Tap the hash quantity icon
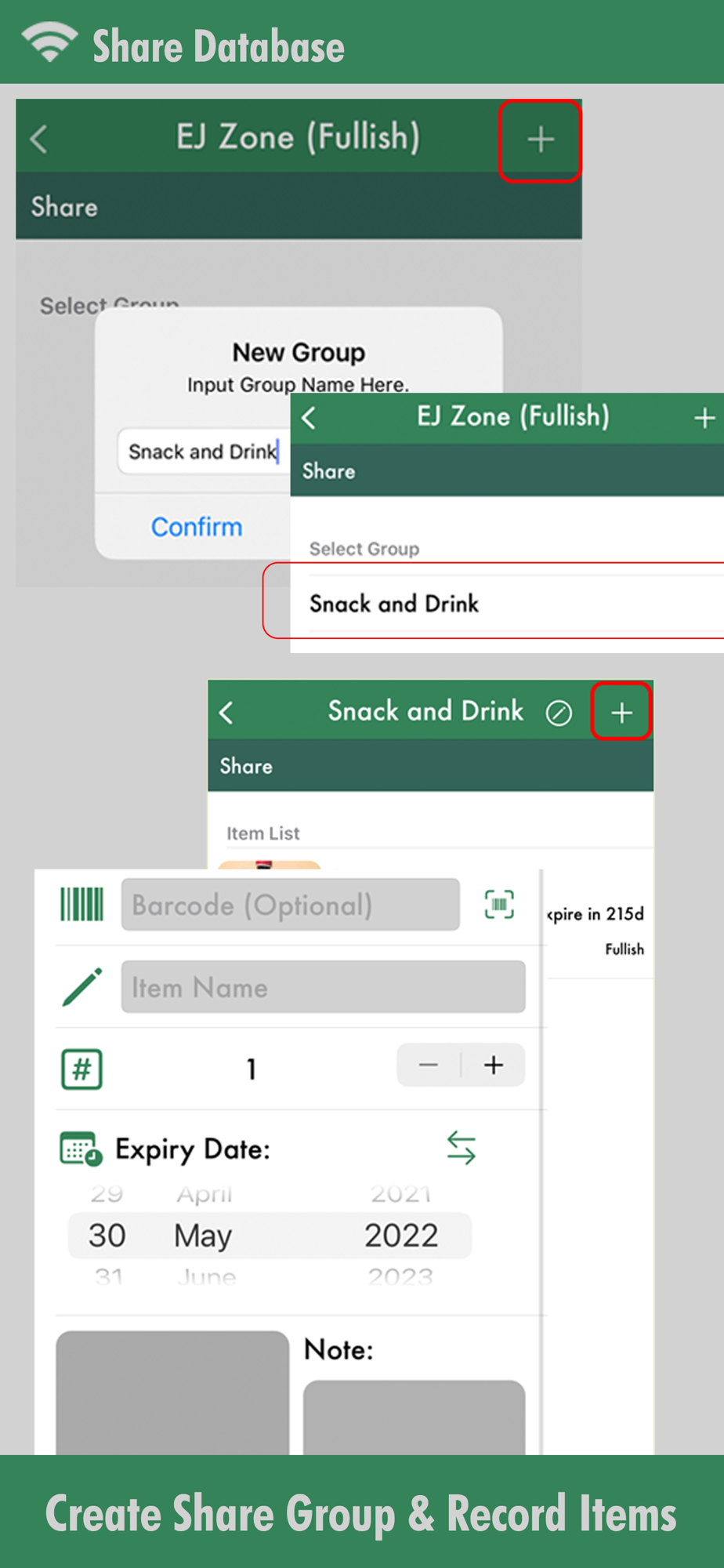This screenshot has height=1568, width=724. (81, 1069)
